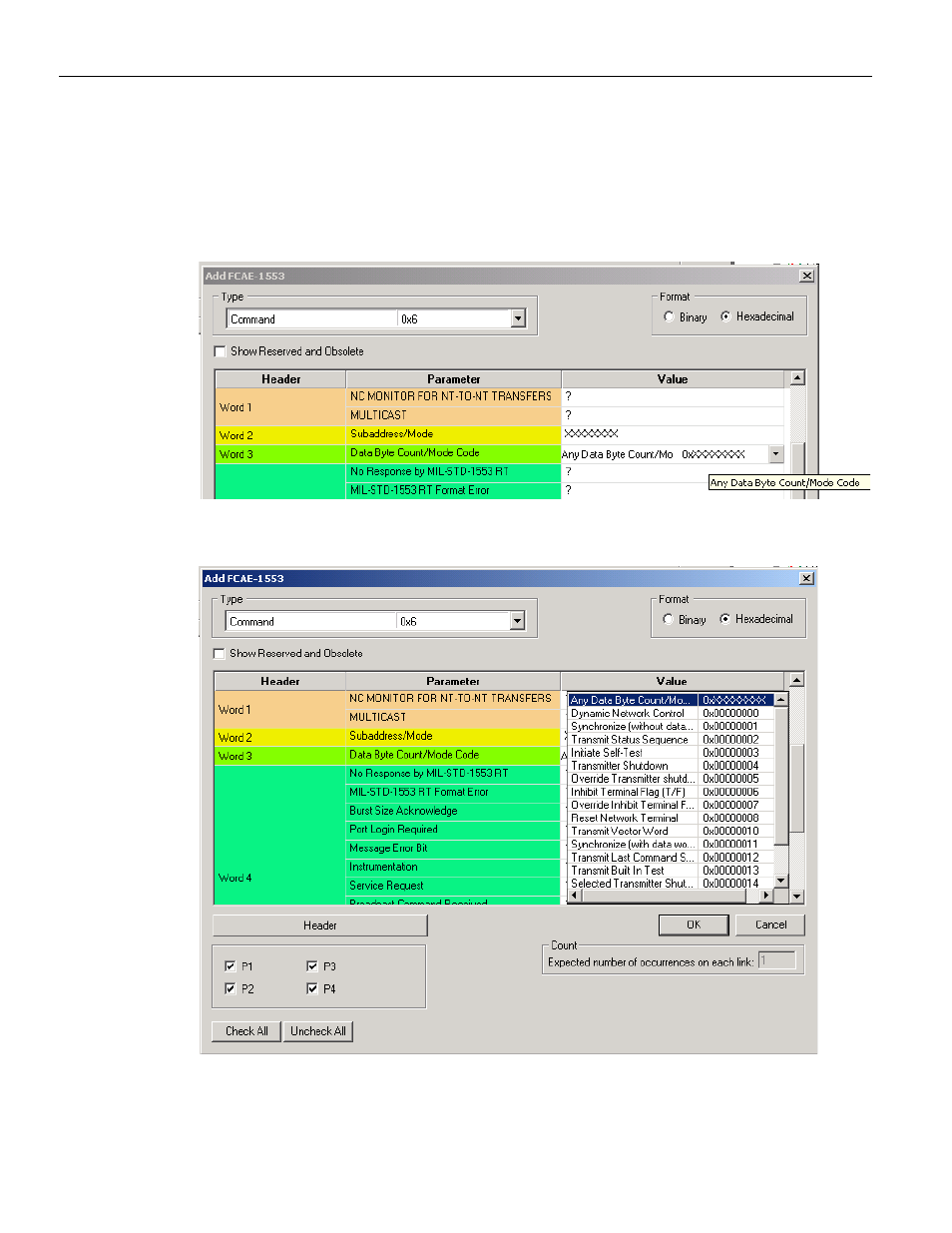The width and height of the screenshot is (952, 1233).
Task: Select Dynamic Network Control from the list
Action: (670, 714)
